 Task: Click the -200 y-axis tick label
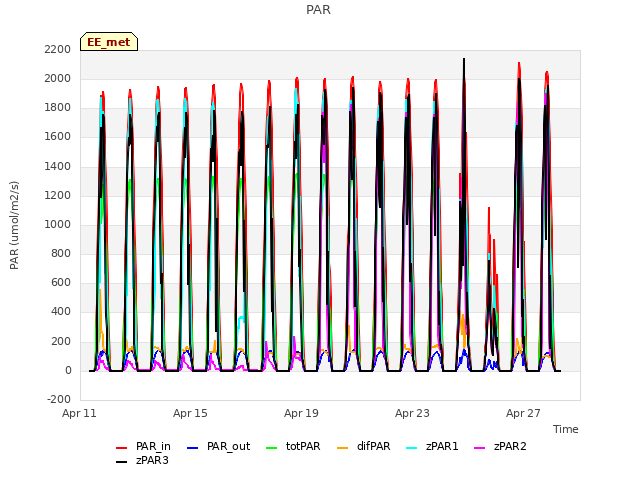(59, 400)
